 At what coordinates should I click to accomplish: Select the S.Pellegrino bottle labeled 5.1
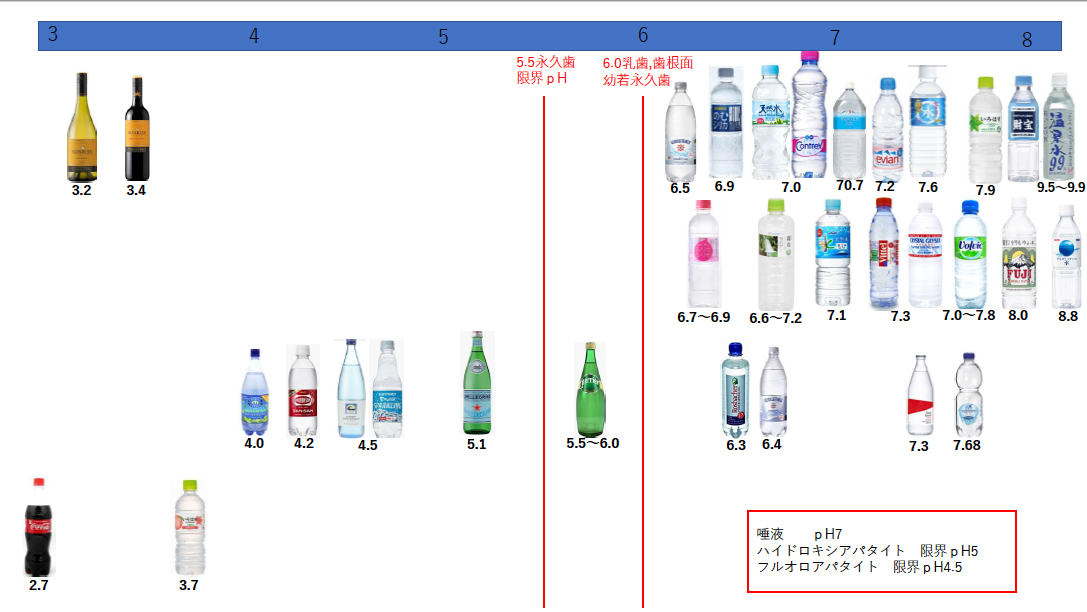coord(477,384)
